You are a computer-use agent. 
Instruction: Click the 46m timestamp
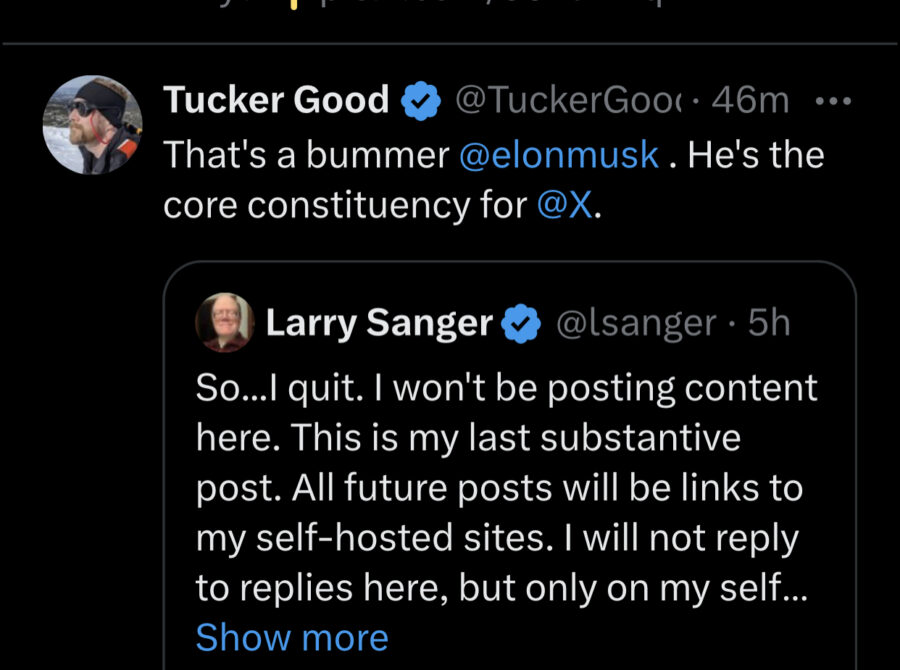pos(754,101)
